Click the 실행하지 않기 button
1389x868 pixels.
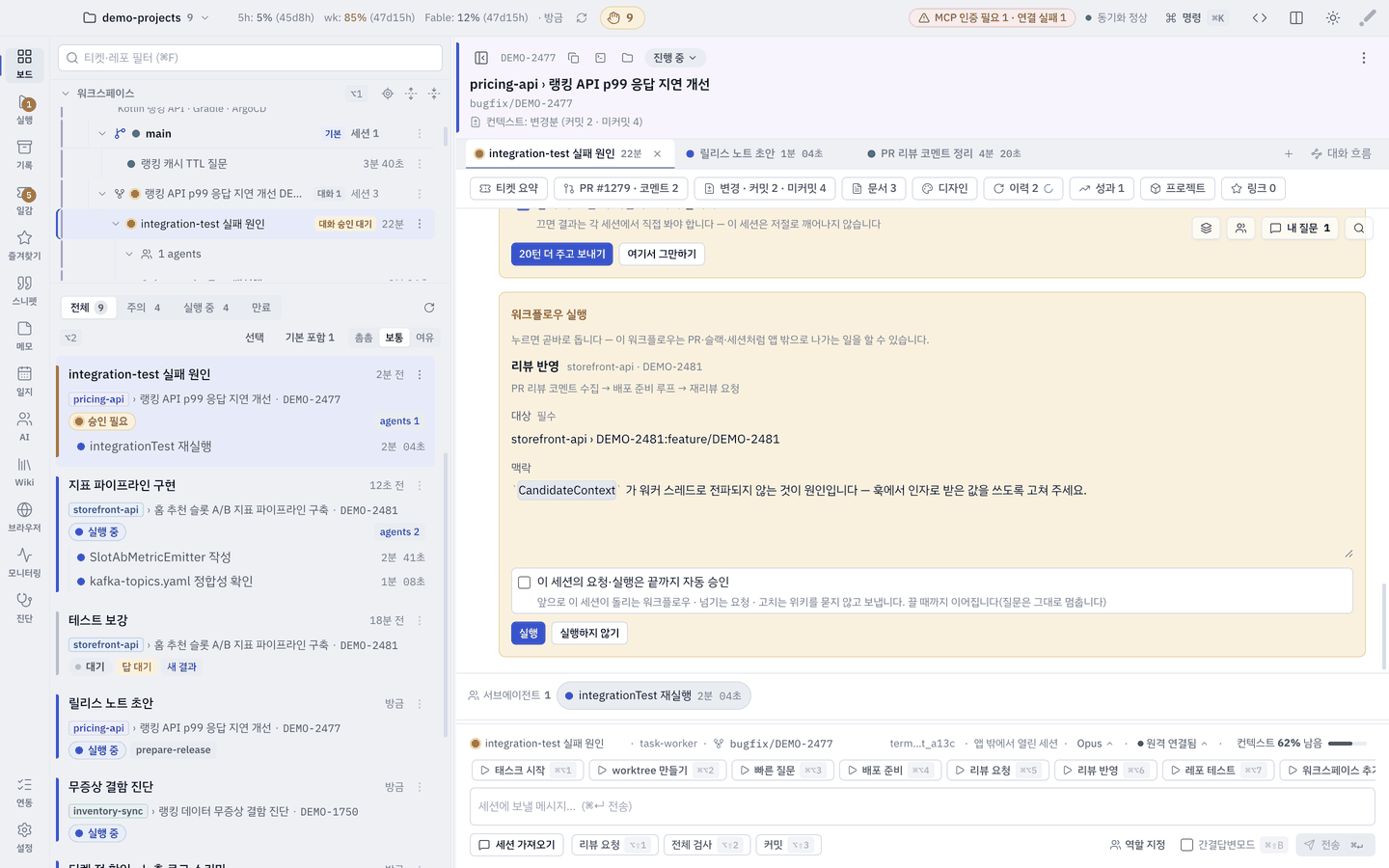(589, 633)
